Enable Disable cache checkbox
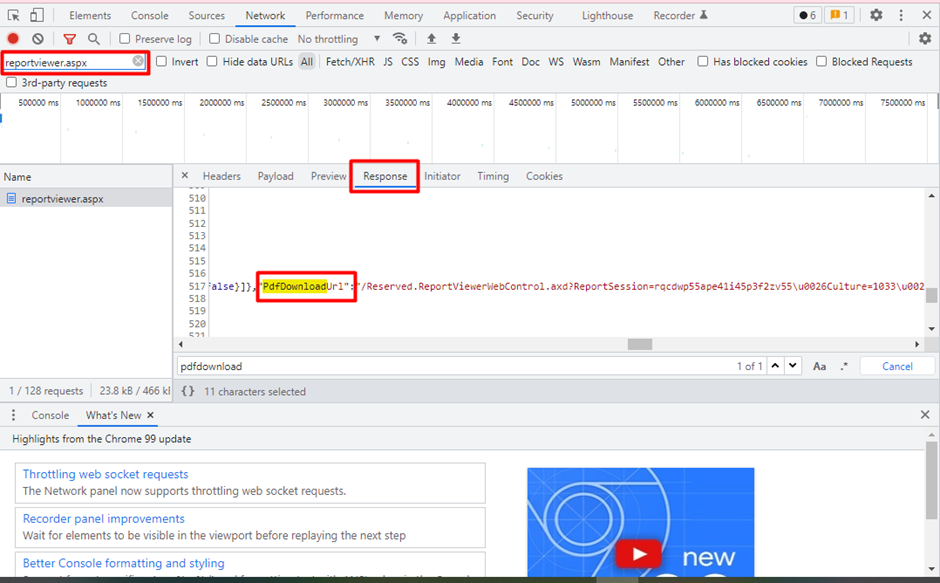Screen dimensions: 940x583 click(214, 39)
